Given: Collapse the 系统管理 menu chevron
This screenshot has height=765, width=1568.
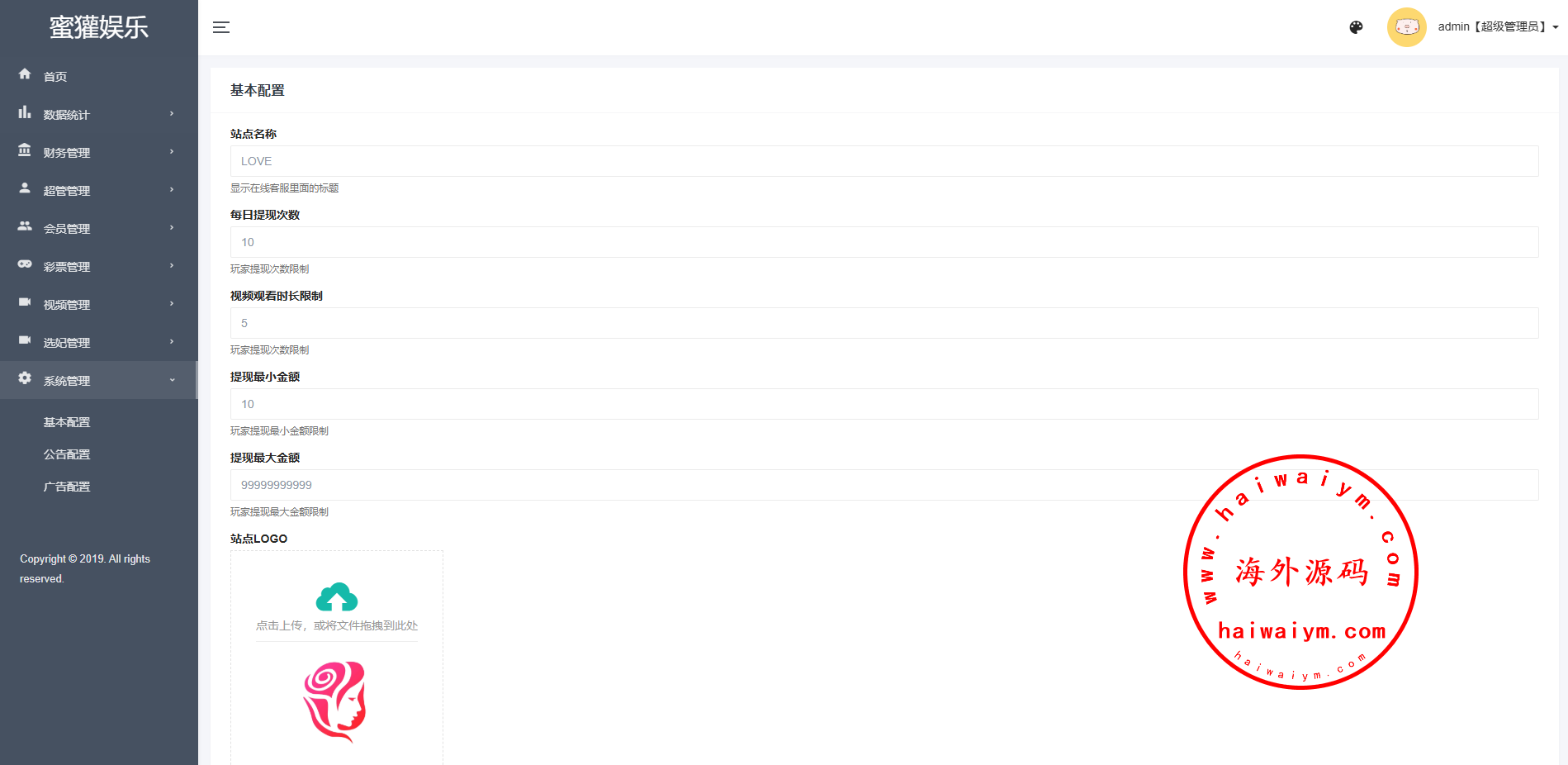Looking at the screenshot, I should (x=172, y=380).
